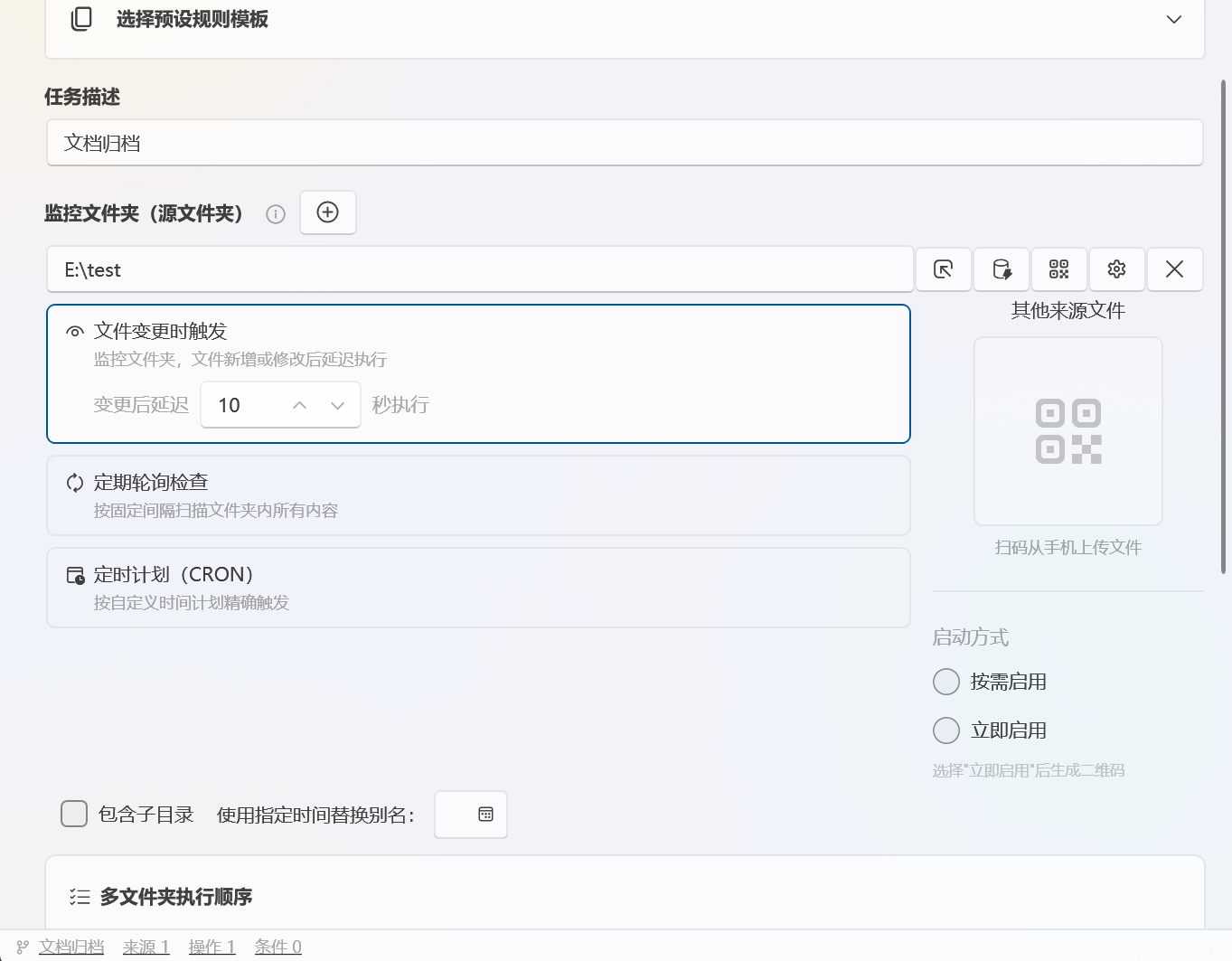Viewport: 1232px width, 961px height.
Task: Select 定期轮询检查 trigger option
Action: (478, 495)
